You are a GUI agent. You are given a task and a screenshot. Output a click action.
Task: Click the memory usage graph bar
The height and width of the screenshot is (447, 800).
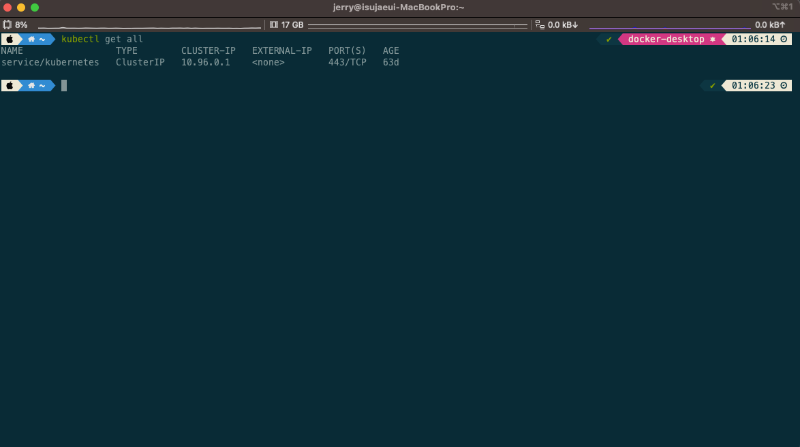[x=417, y=25]
